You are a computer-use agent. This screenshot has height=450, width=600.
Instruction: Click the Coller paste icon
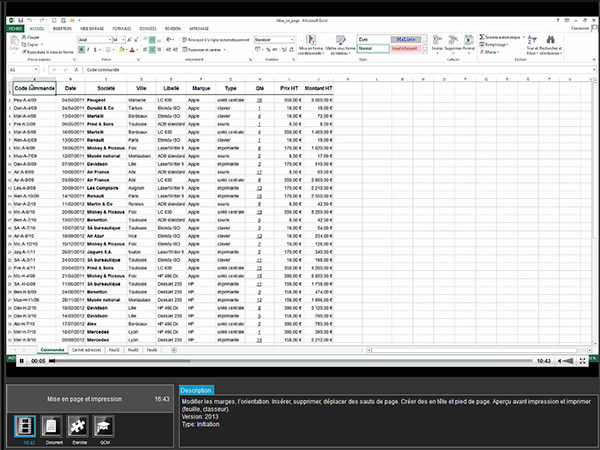point(14,41)
